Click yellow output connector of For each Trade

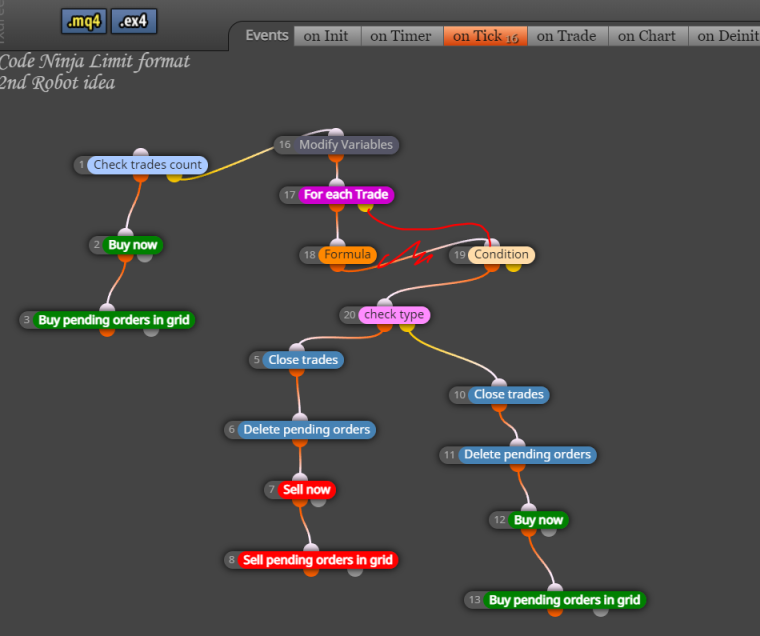pos(365,207)
